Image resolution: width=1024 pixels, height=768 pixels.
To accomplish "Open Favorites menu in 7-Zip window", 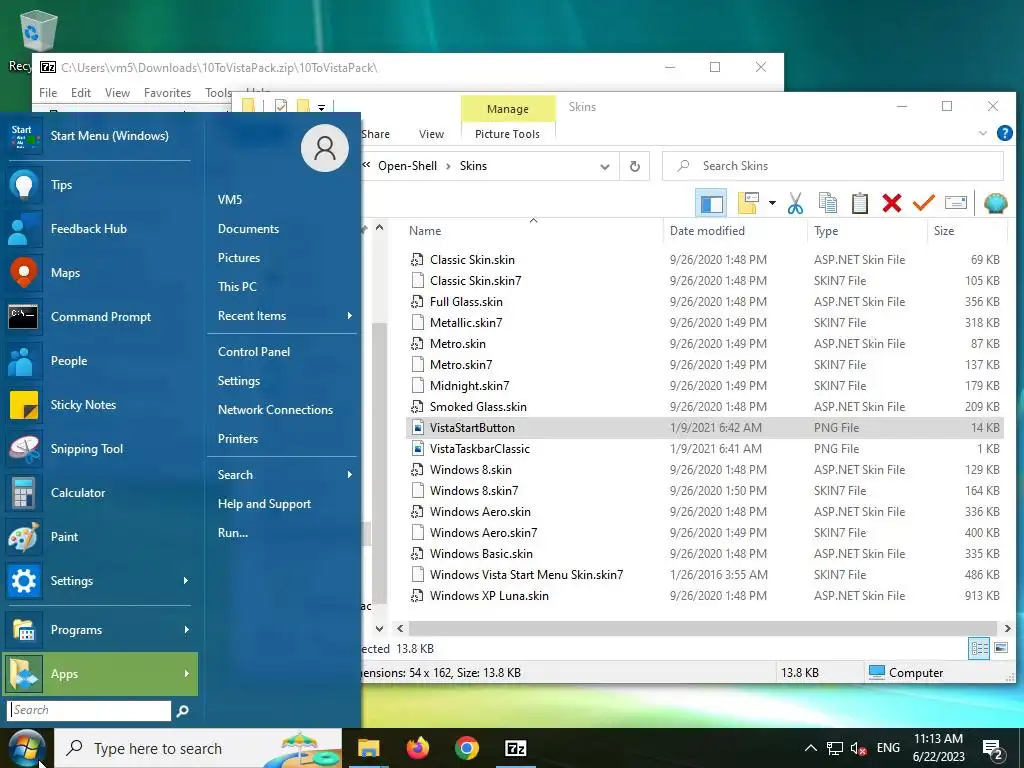I will coord(167,93).
